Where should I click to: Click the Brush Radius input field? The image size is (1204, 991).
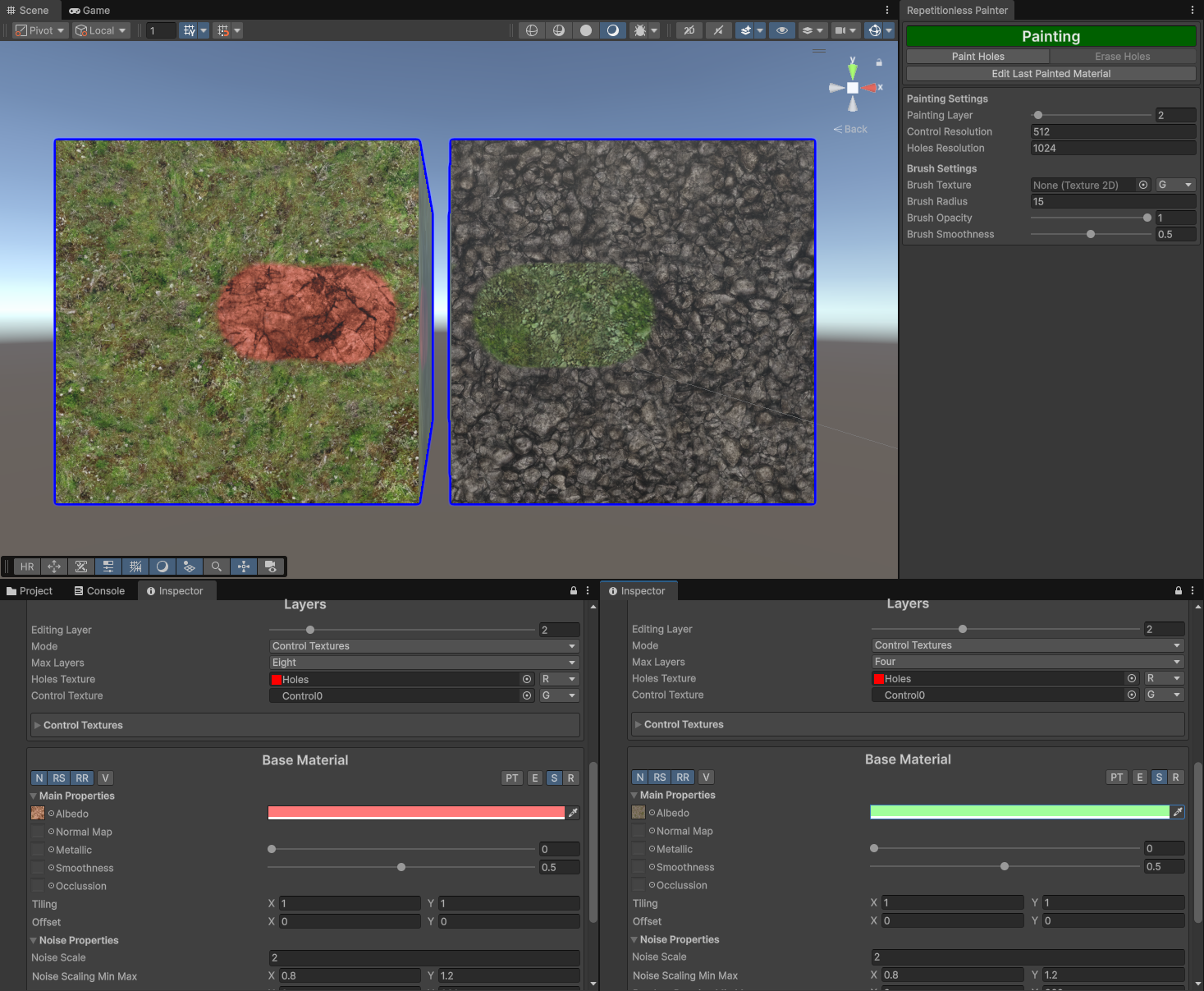(1113, 201)
